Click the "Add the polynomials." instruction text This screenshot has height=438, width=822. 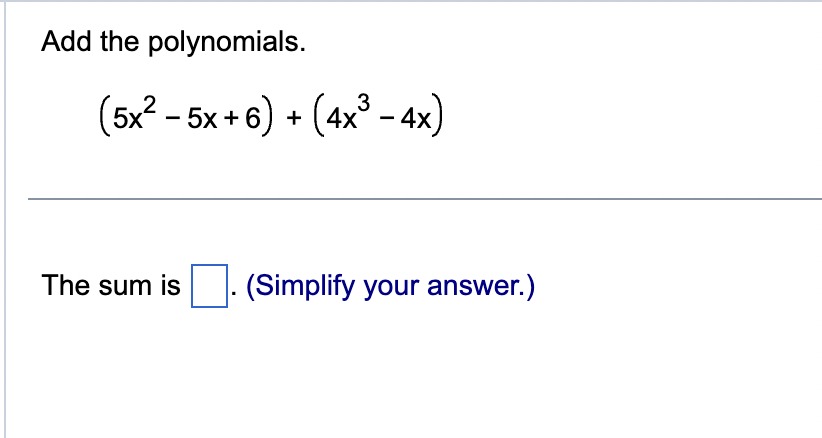174,42
